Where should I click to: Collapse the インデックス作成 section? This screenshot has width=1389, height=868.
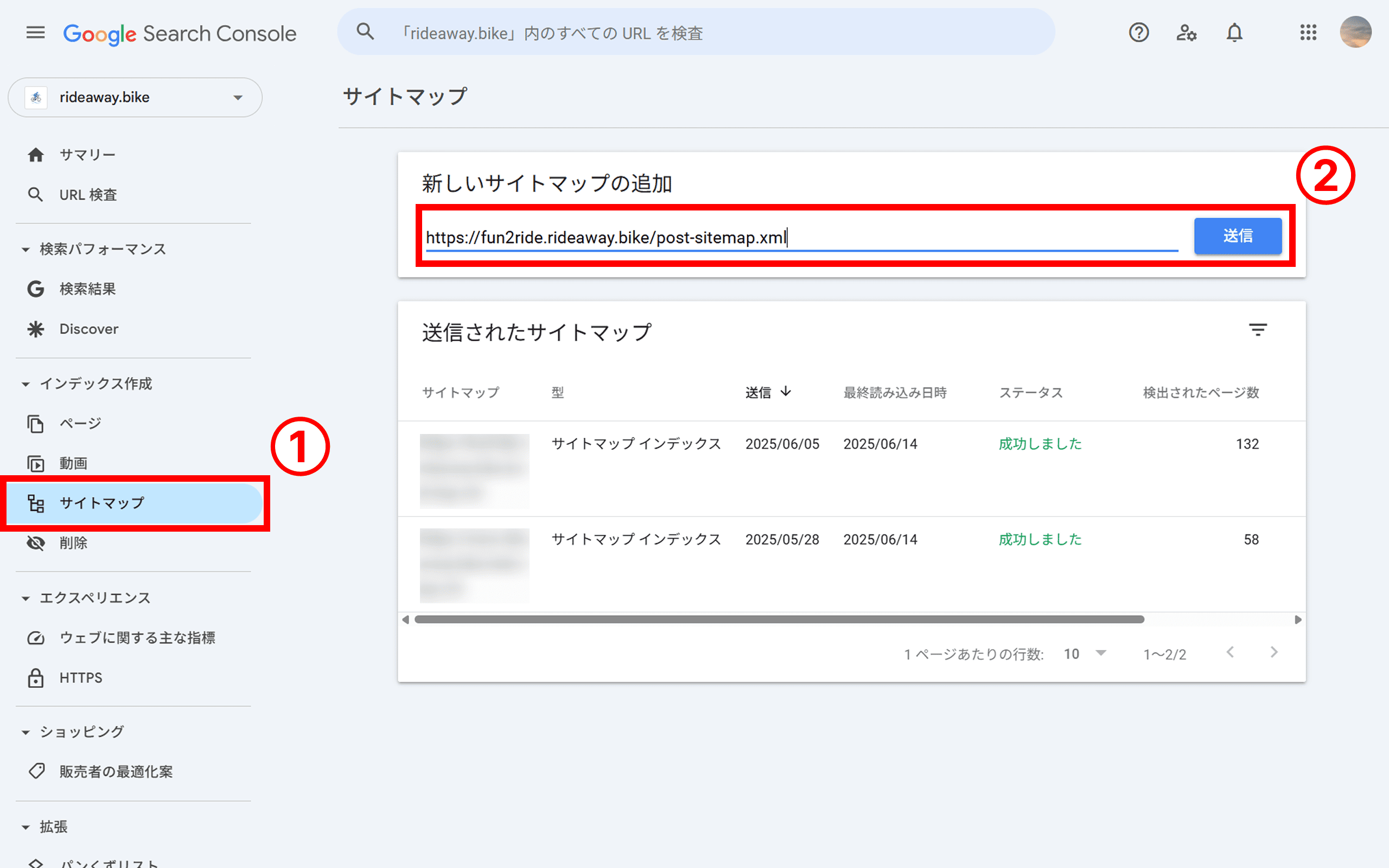coord(26,384)
